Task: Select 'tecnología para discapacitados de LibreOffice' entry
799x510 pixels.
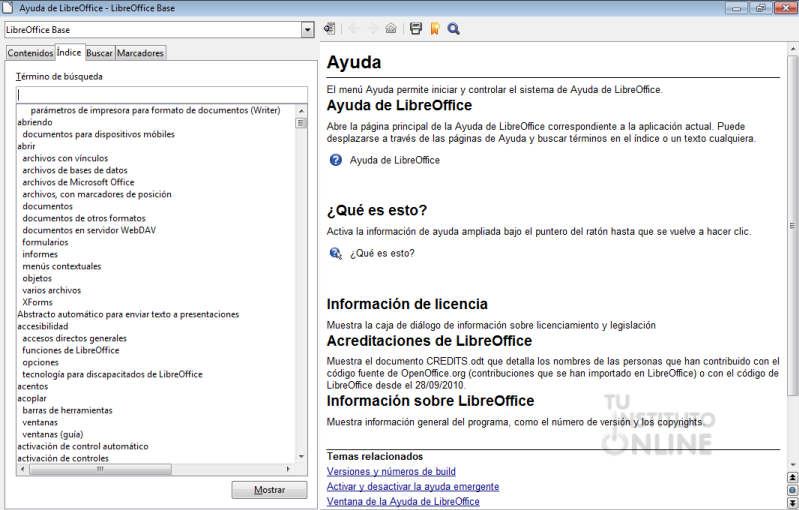Action: pos(112,374)
